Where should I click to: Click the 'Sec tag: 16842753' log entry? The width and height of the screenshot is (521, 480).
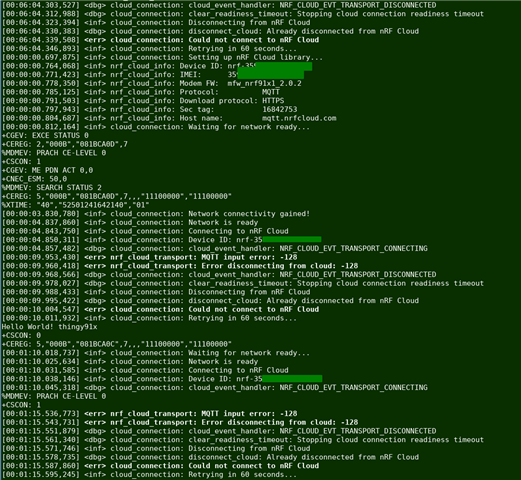pos(149,109)
